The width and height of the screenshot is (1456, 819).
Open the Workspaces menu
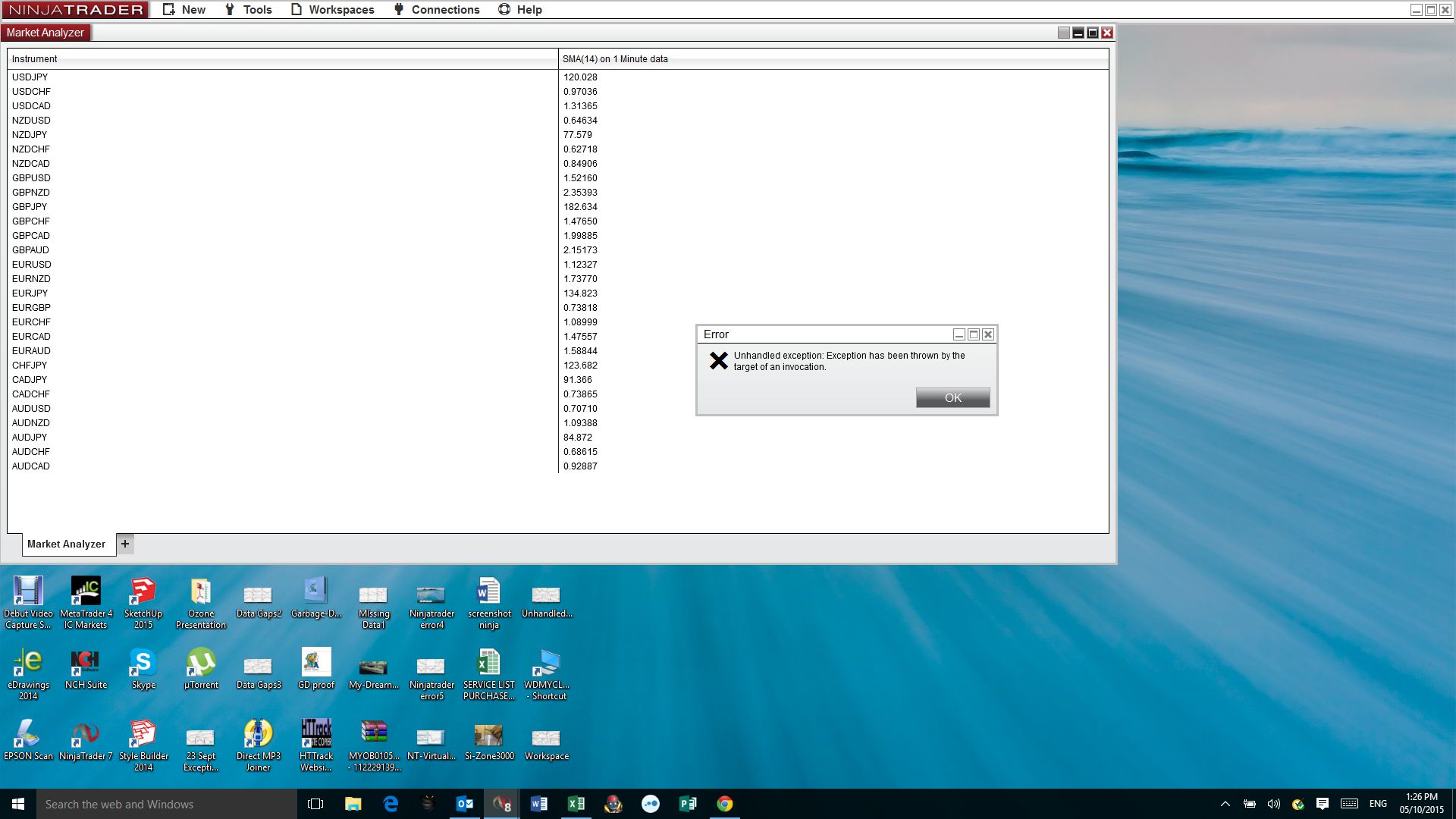333,10
